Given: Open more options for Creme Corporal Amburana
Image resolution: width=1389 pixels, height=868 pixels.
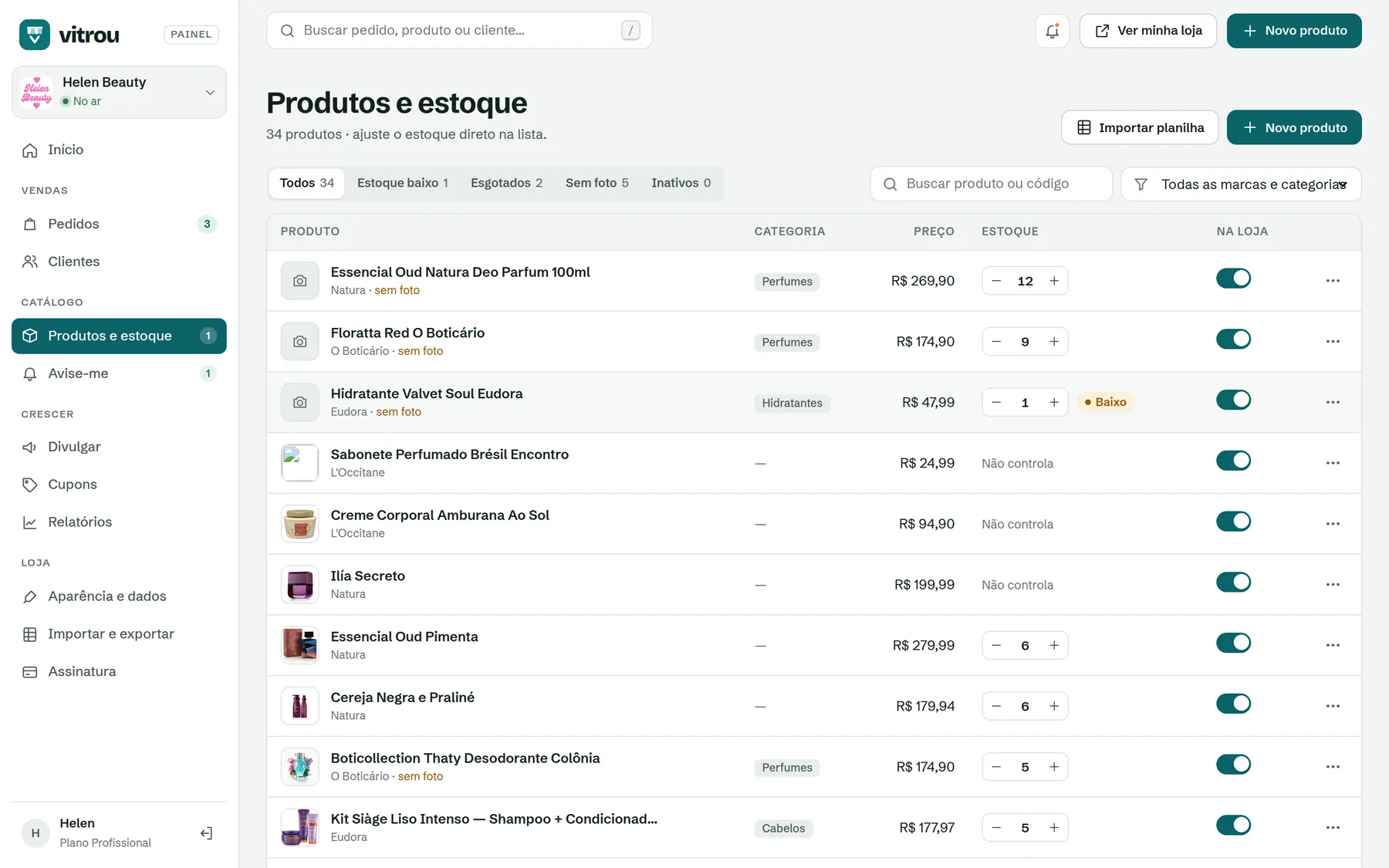Looking at the screenshot, I should (x=1333, y=524).
